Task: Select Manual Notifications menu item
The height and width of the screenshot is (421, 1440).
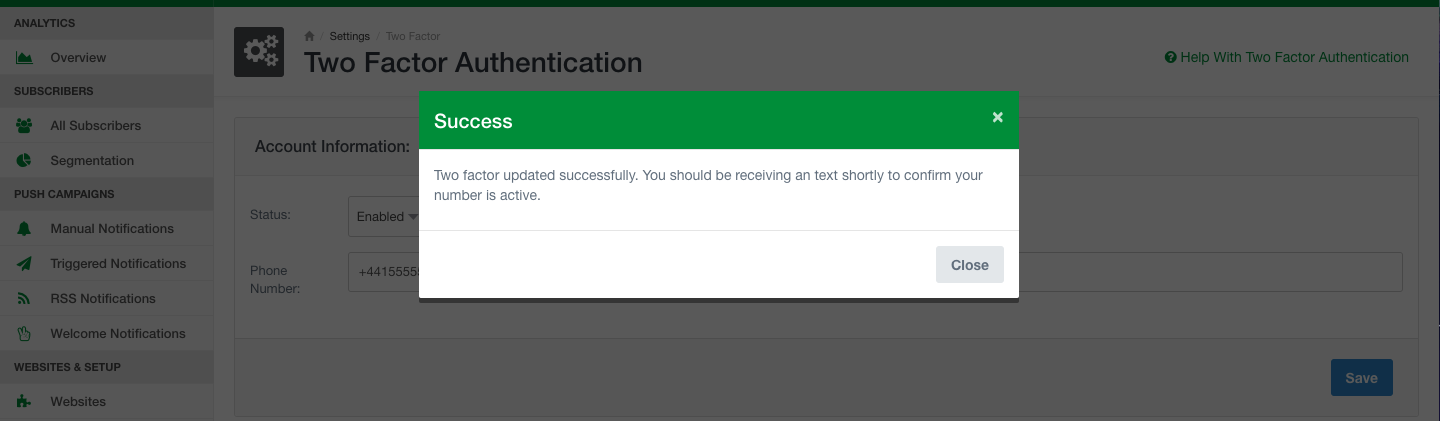Action: [112, 229]
